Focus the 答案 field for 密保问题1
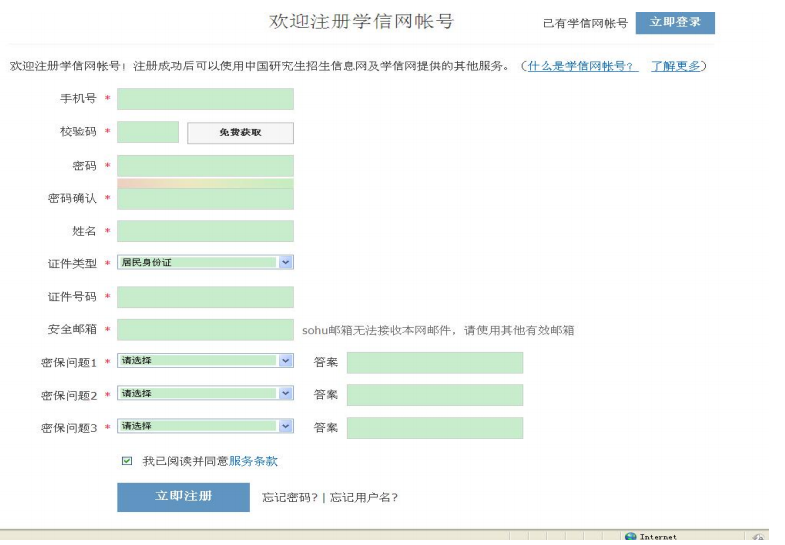Screen dimensions: 785x545 tap(434, 362)
